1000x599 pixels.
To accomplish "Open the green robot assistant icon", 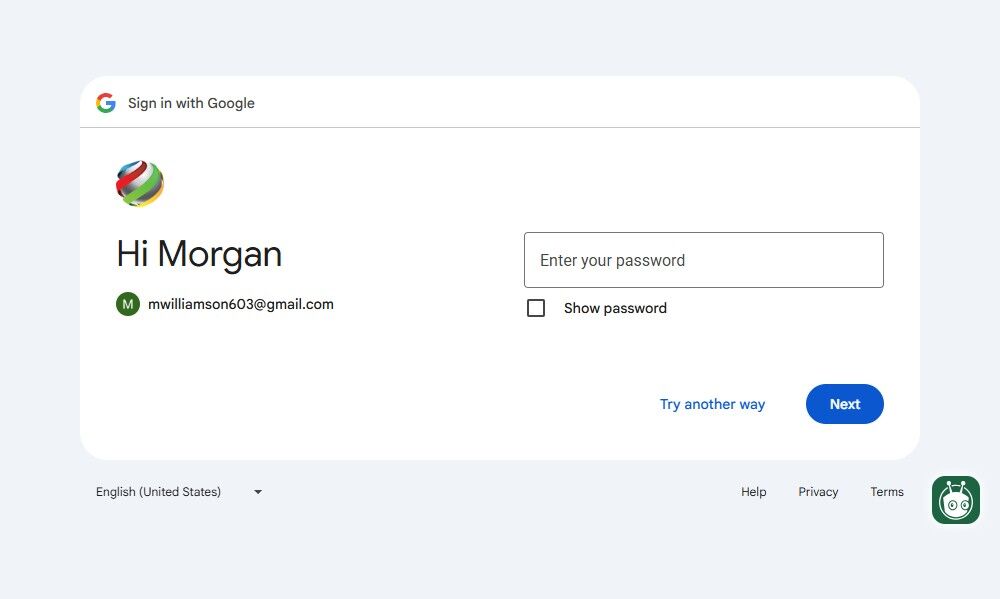I will (955, 500).
